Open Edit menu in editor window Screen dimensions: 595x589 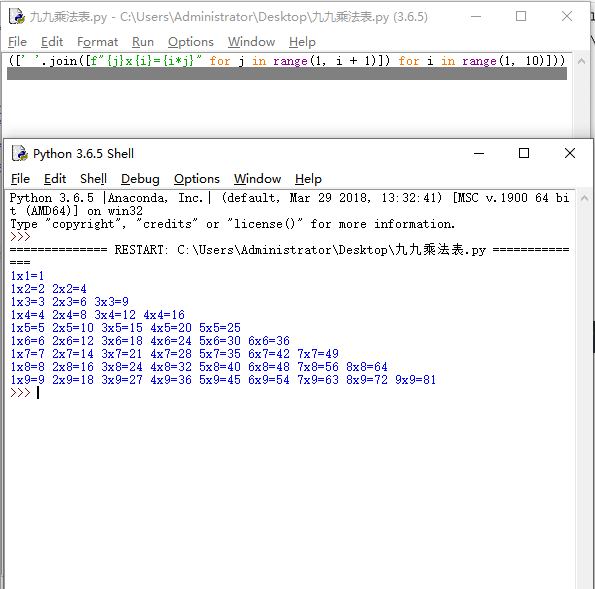tap(52, 42)
